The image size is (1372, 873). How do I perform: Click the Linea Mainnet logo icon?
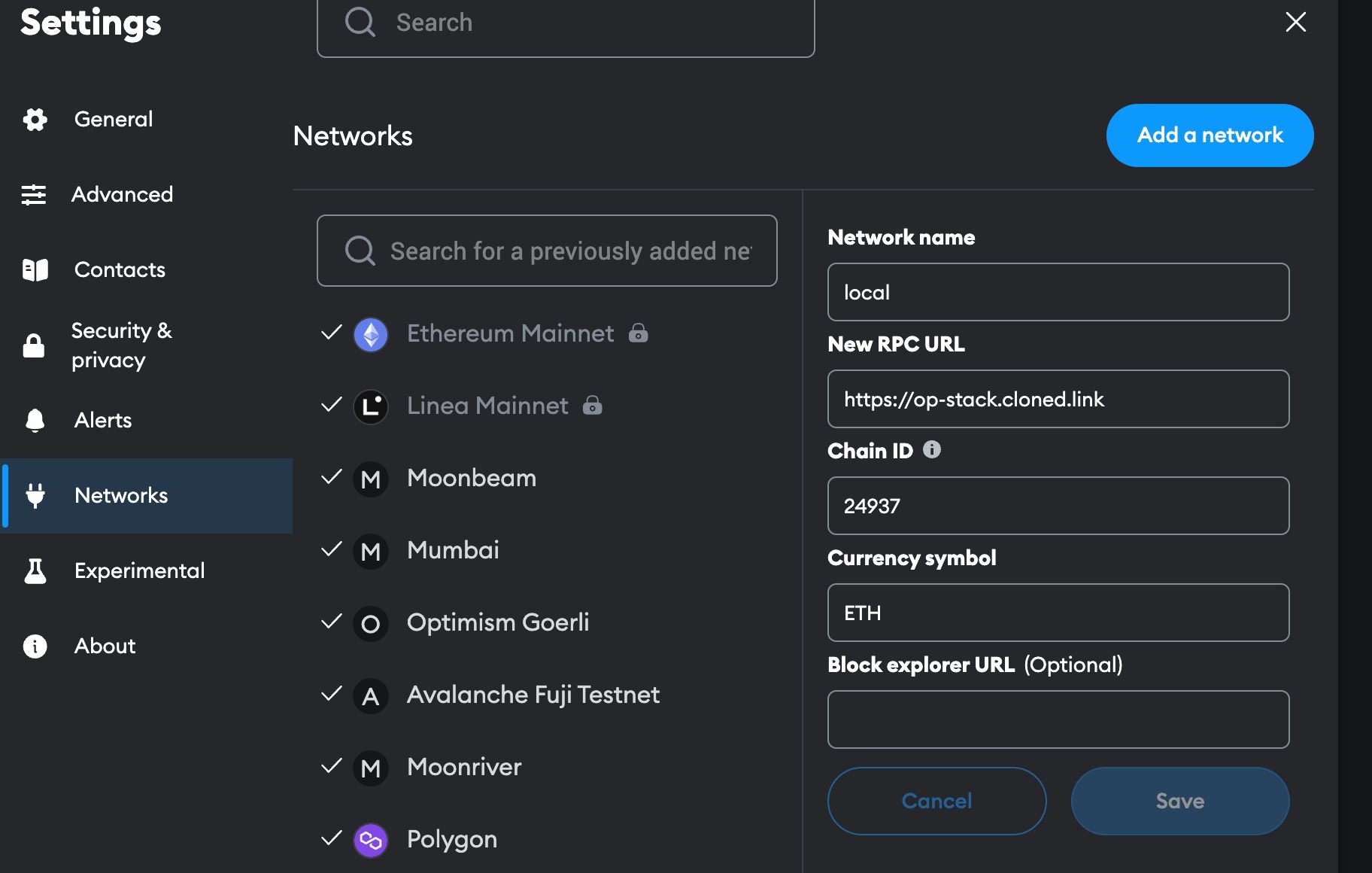click(371, 406)
